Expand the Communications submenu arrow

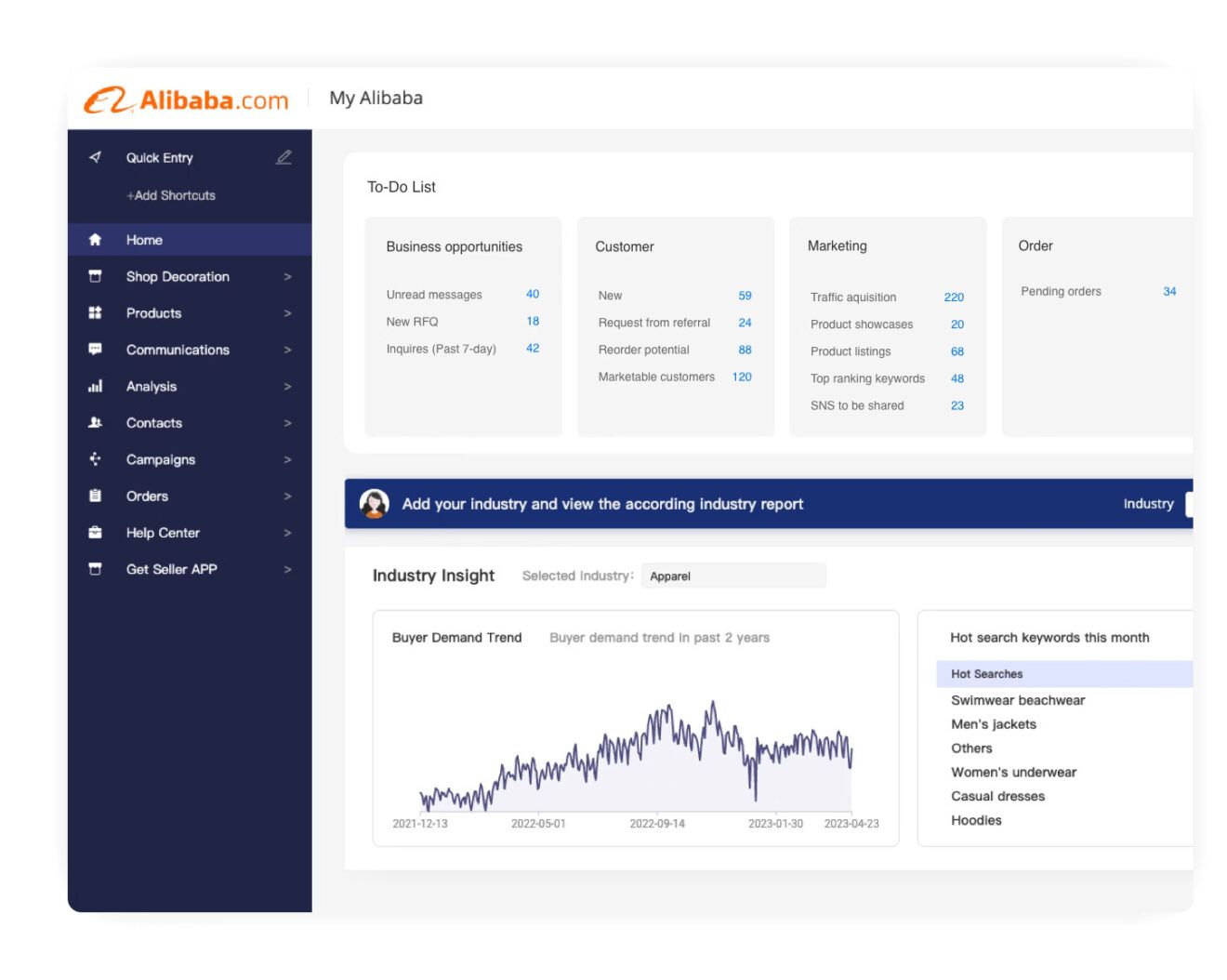pyautogui.click(x=287, y=351)
